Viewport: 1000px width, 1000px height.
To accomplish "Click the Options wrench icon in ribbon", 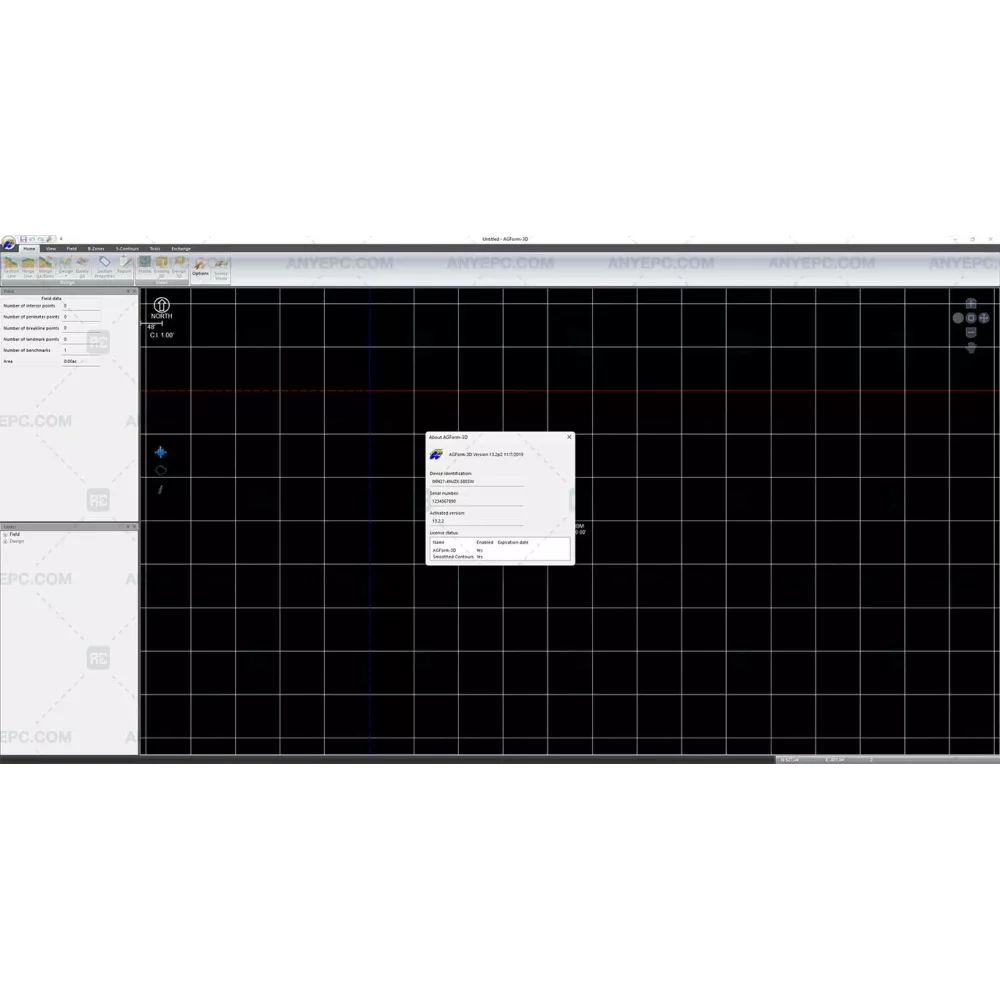I will point(200,268).
